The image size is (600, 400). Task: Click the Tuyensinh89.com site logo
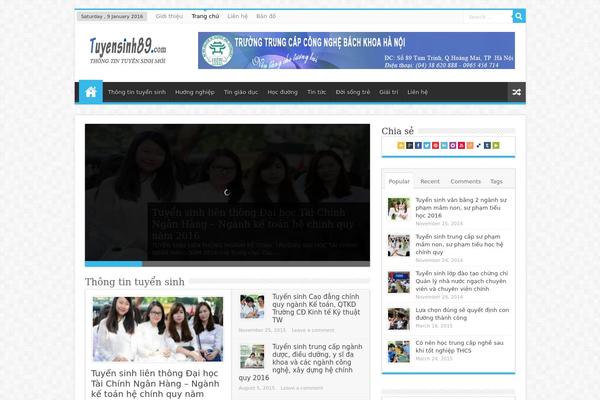127,50
